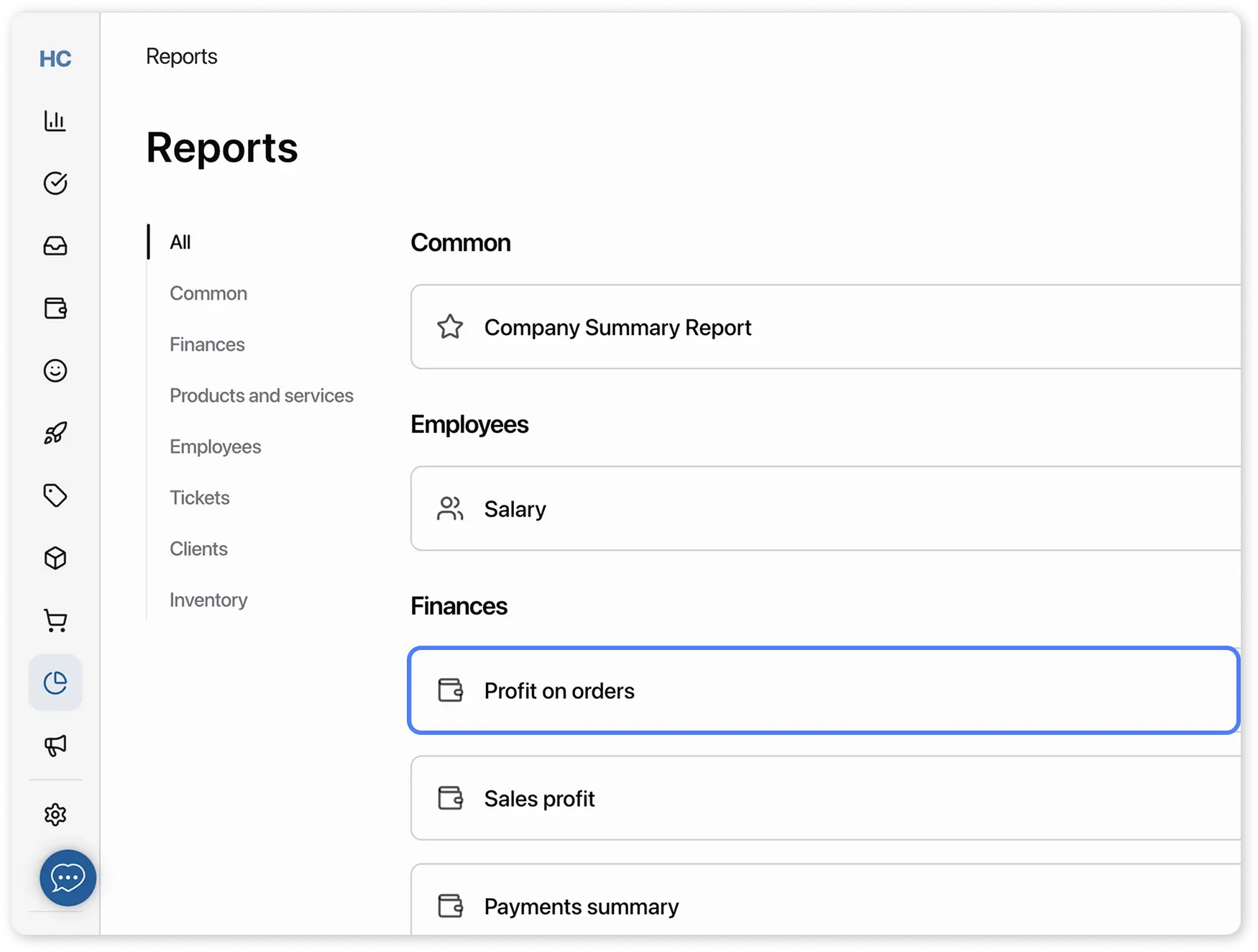Select the Finances category filter
The image size is (1258, 952).
pos(207,344)
